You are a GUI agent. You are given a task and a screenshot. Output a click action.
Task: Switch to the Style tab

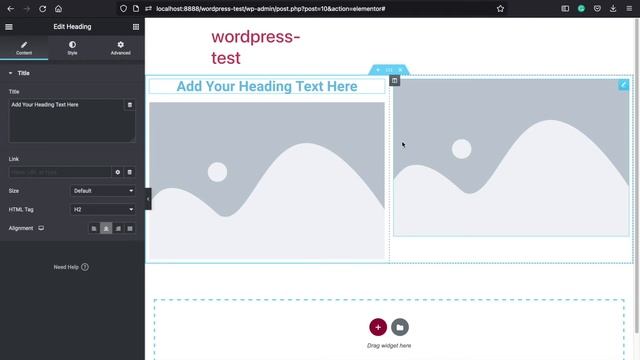pos(72,48)
